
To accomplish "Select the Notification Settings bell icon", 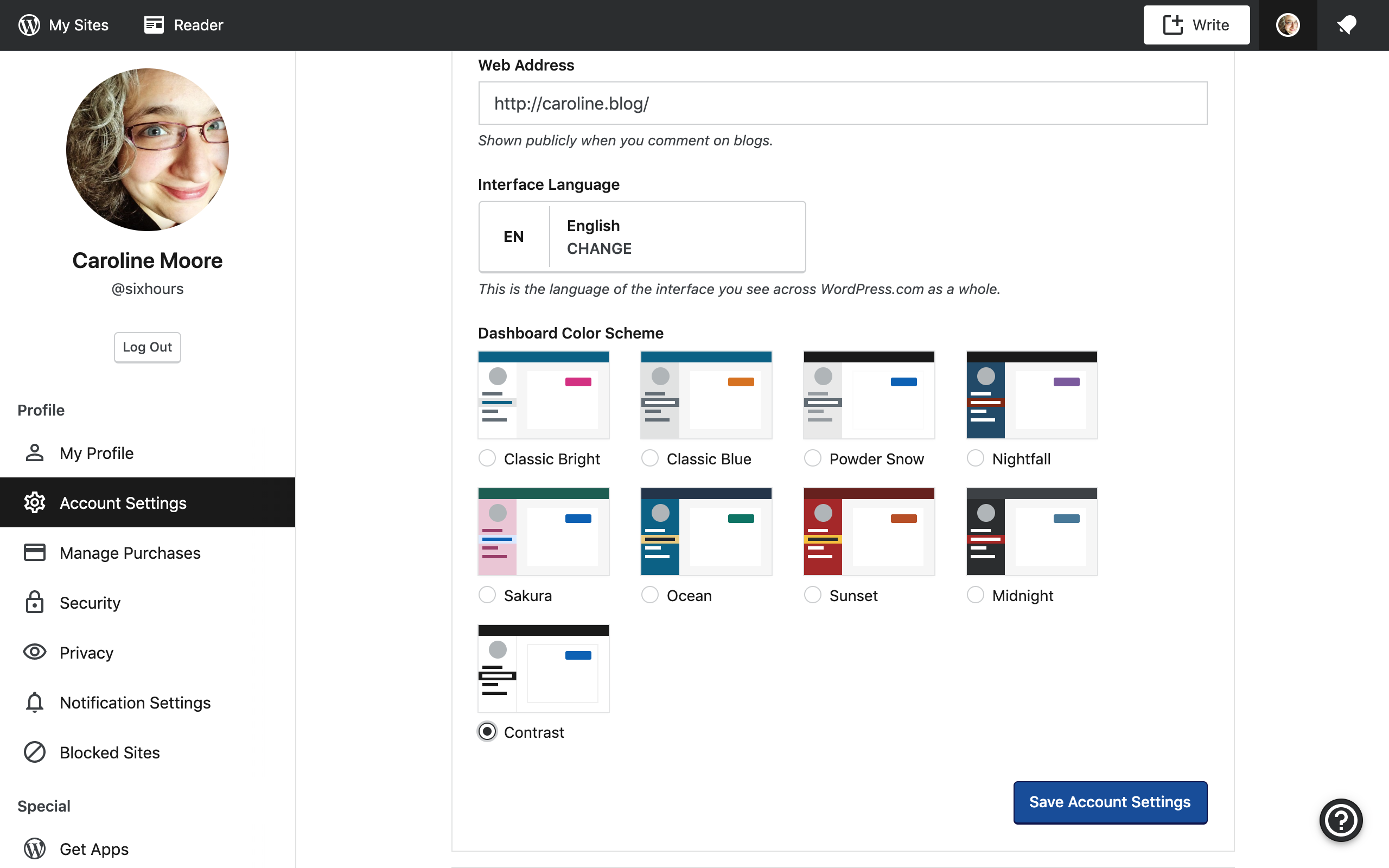I will point(35,702).
